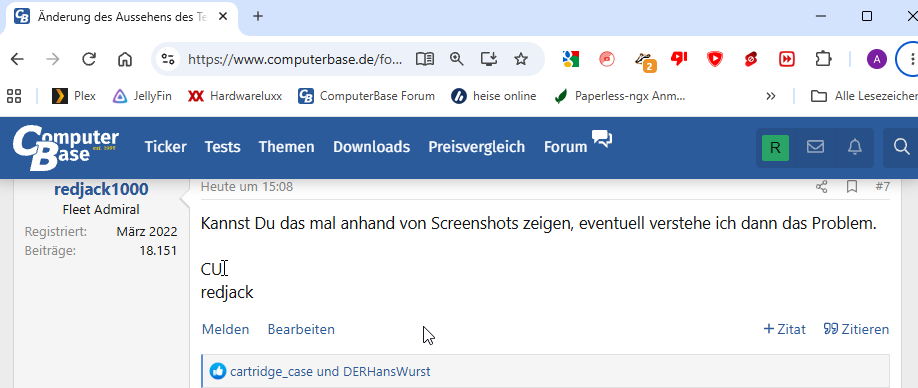Image resolution: width=918 pixels, height=388 pixels.
Task: Open the redjack1000 user profile link
Action: (101, 190)
